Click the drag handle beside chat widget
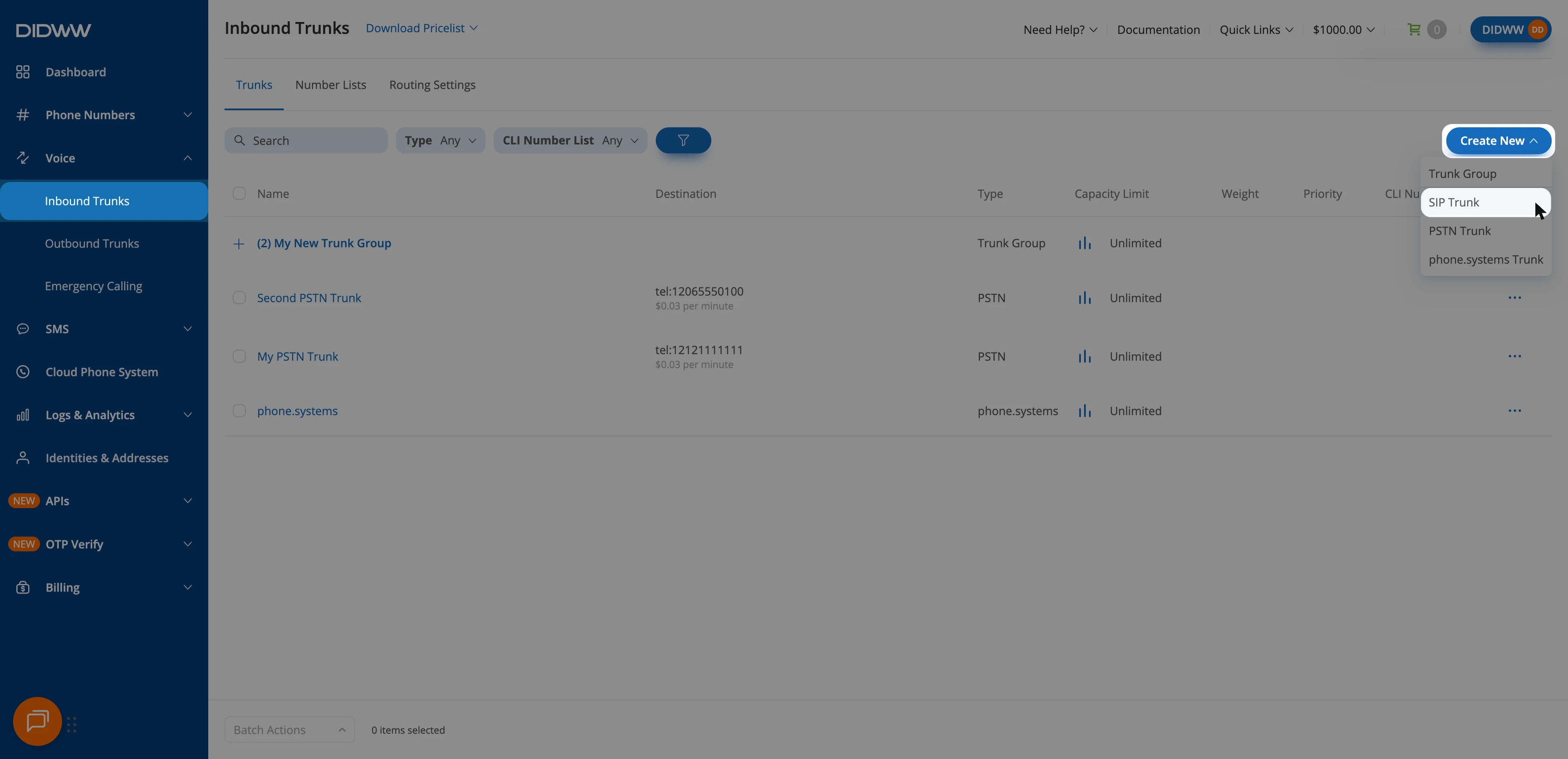 click(x=71, y=724)
